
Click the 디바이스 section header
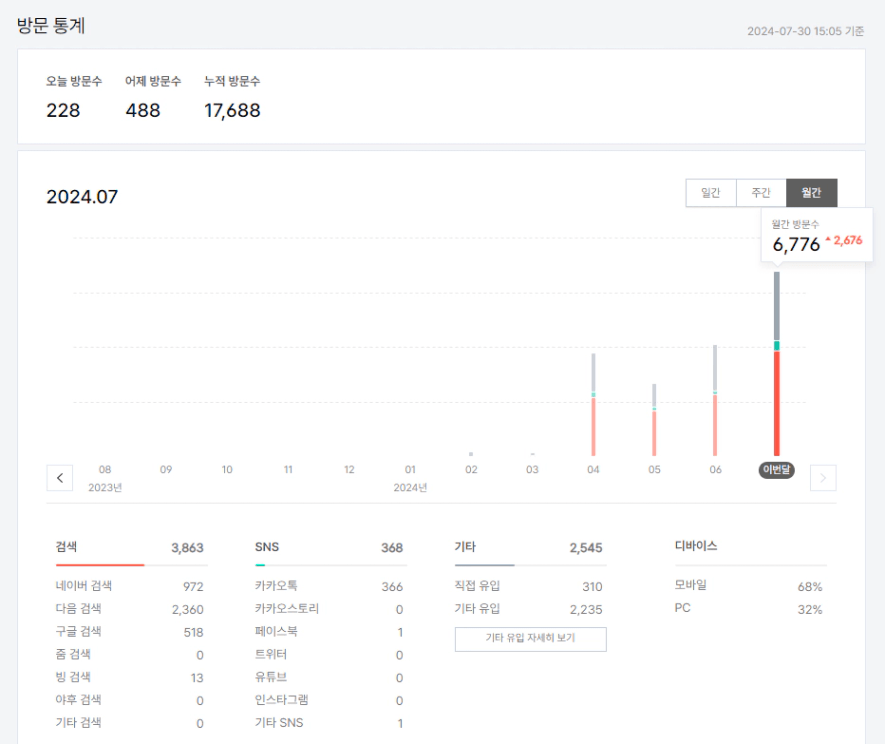(x=696, y=546)
